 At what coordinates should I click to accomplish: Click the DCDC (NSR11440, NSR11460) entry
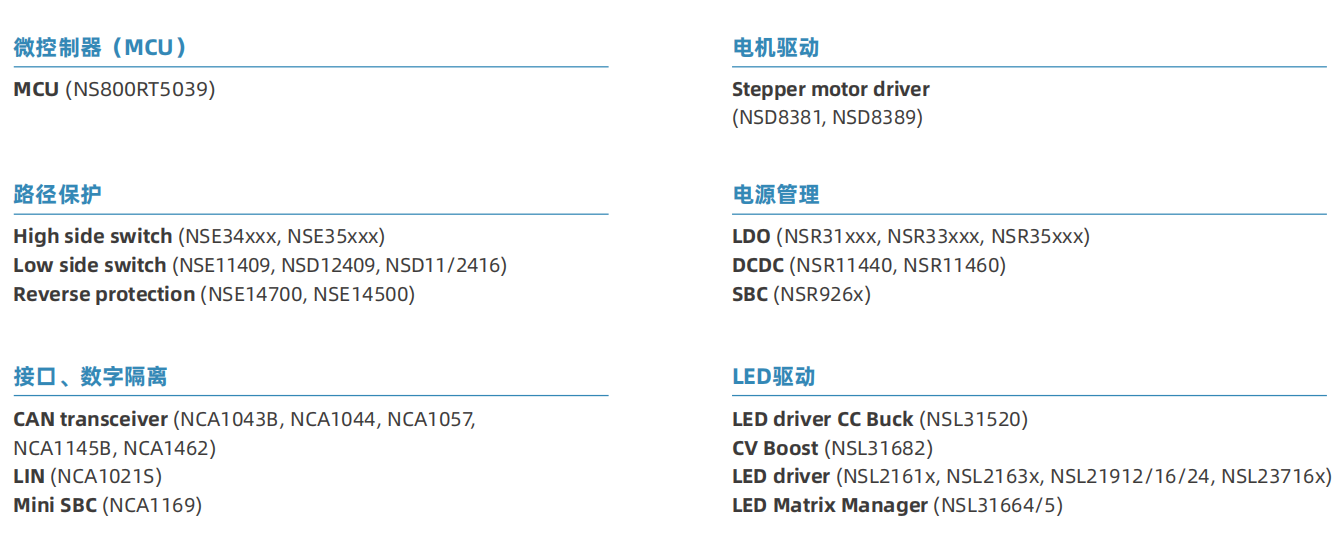tap(868, 265)
